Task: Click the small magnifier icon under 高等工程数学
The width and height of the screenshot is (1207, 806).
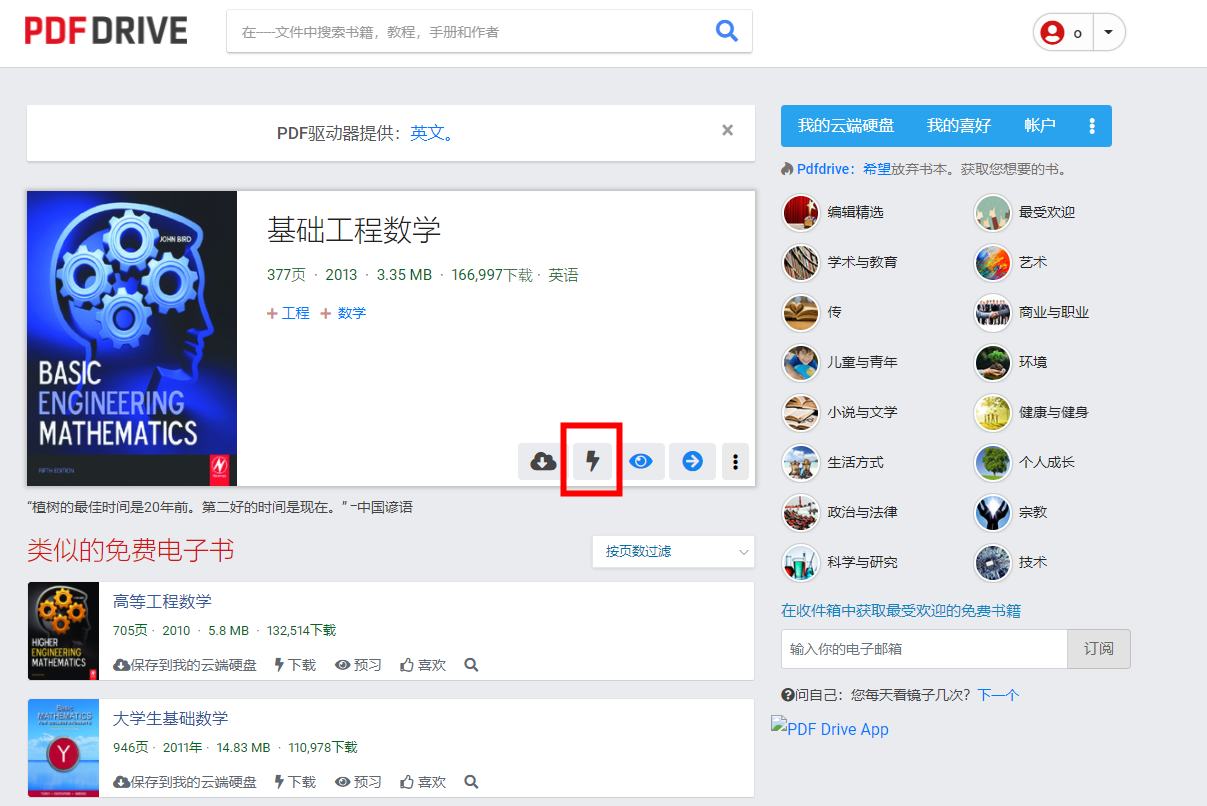Action: (x=470, y=663)
